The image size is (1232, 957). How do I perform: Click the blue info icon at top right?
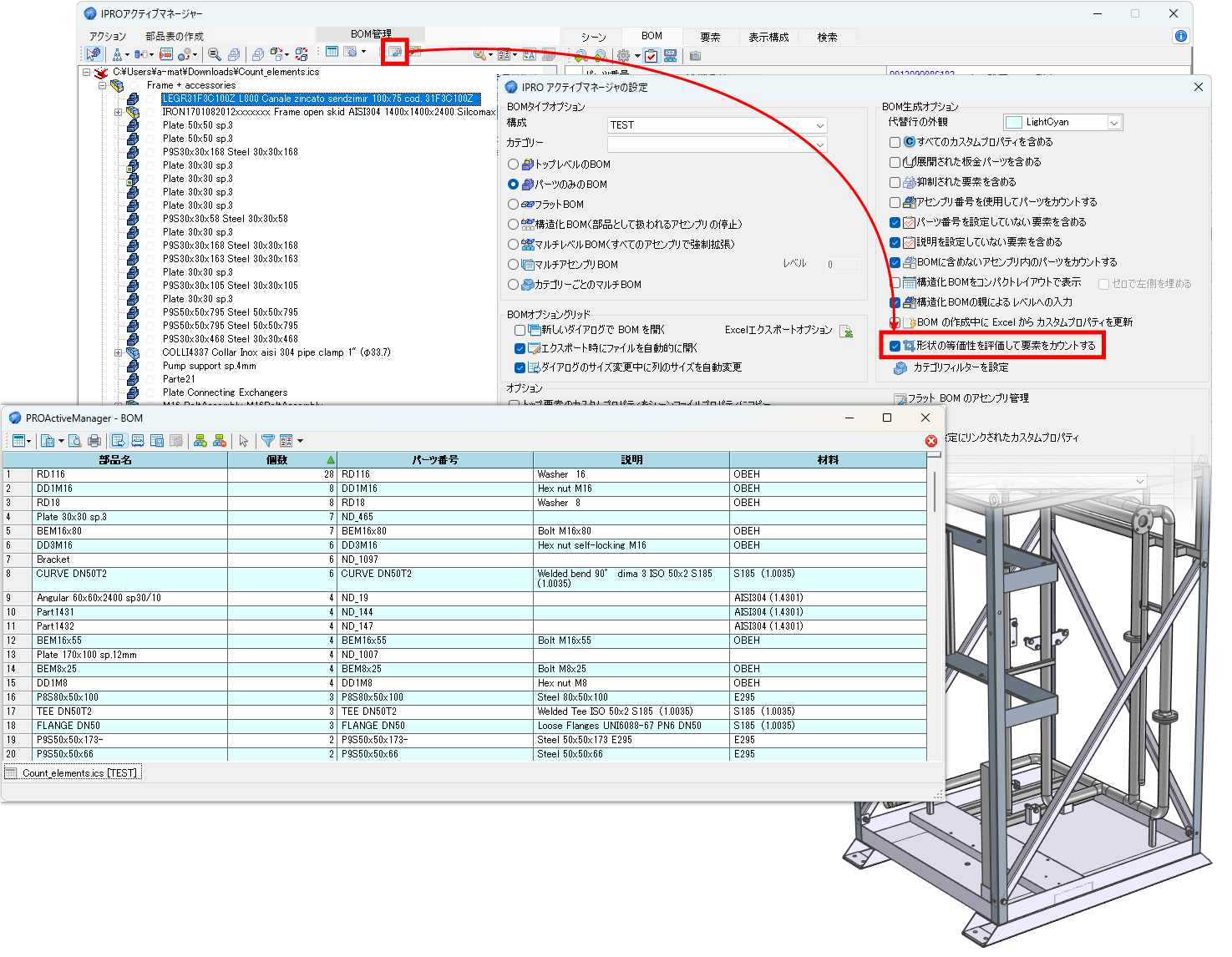[1180, 36]
